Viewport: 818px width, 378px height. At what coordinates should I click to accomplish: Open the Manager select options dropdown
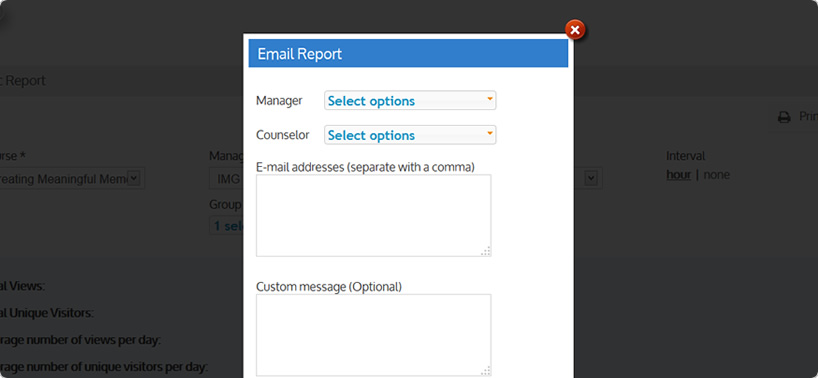pyautogui.click(x=410, y=101)
